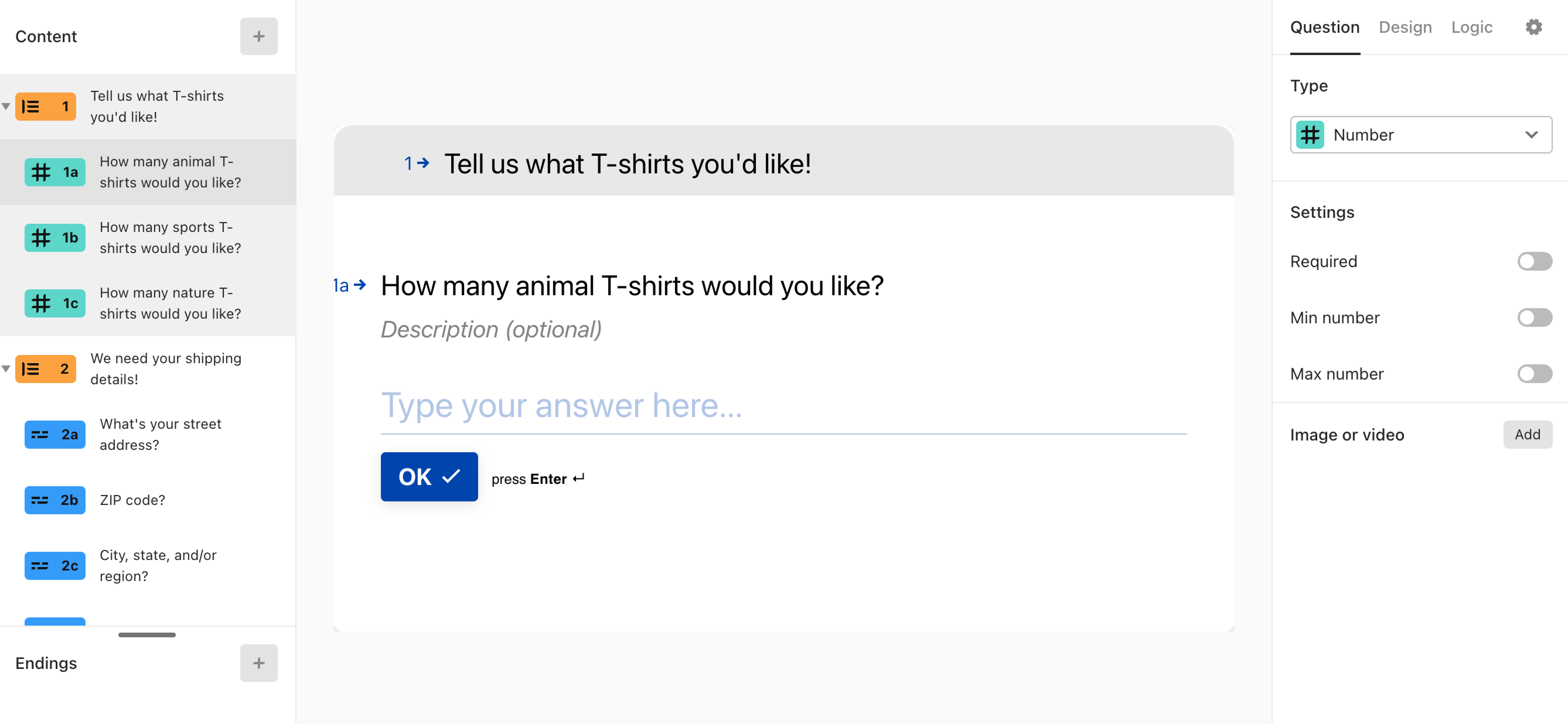Viewport: 1568px width, 724px height.
Task: Collapse the shipping details group 2
Action: [x=6, y=369]
